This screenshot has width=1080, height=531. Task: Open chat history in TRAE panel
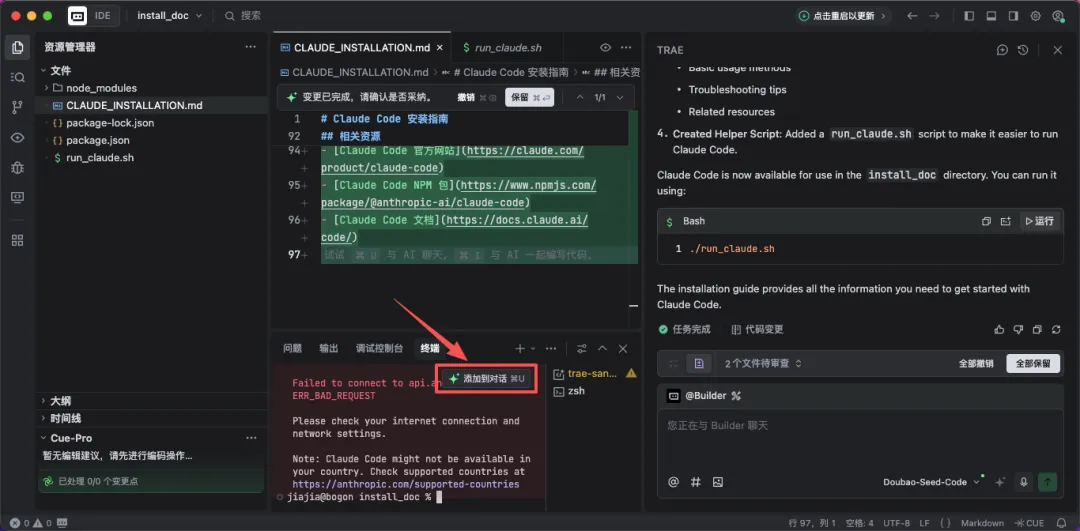[x=1023, y=50]
